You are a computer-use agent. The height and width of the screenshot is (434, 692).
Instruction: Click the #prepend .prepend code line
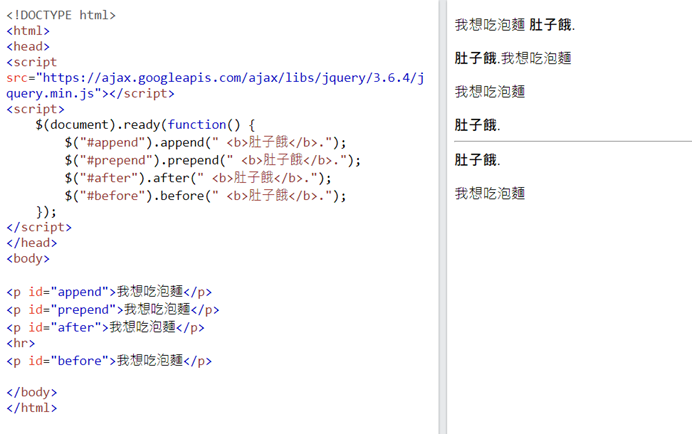coord(213,160)
